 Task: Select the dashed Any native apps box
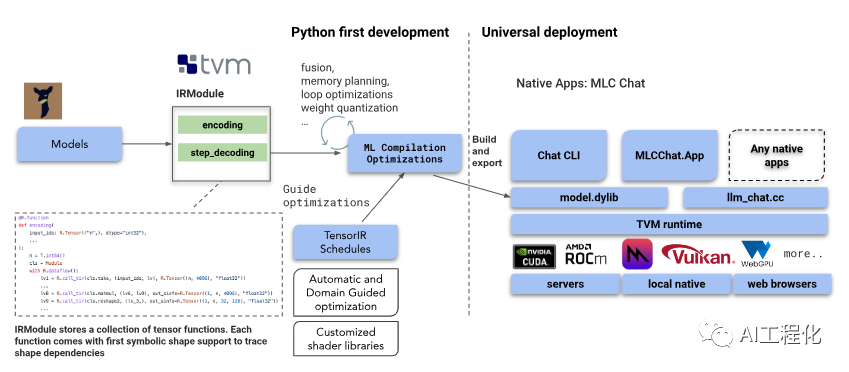pos(777,155)
